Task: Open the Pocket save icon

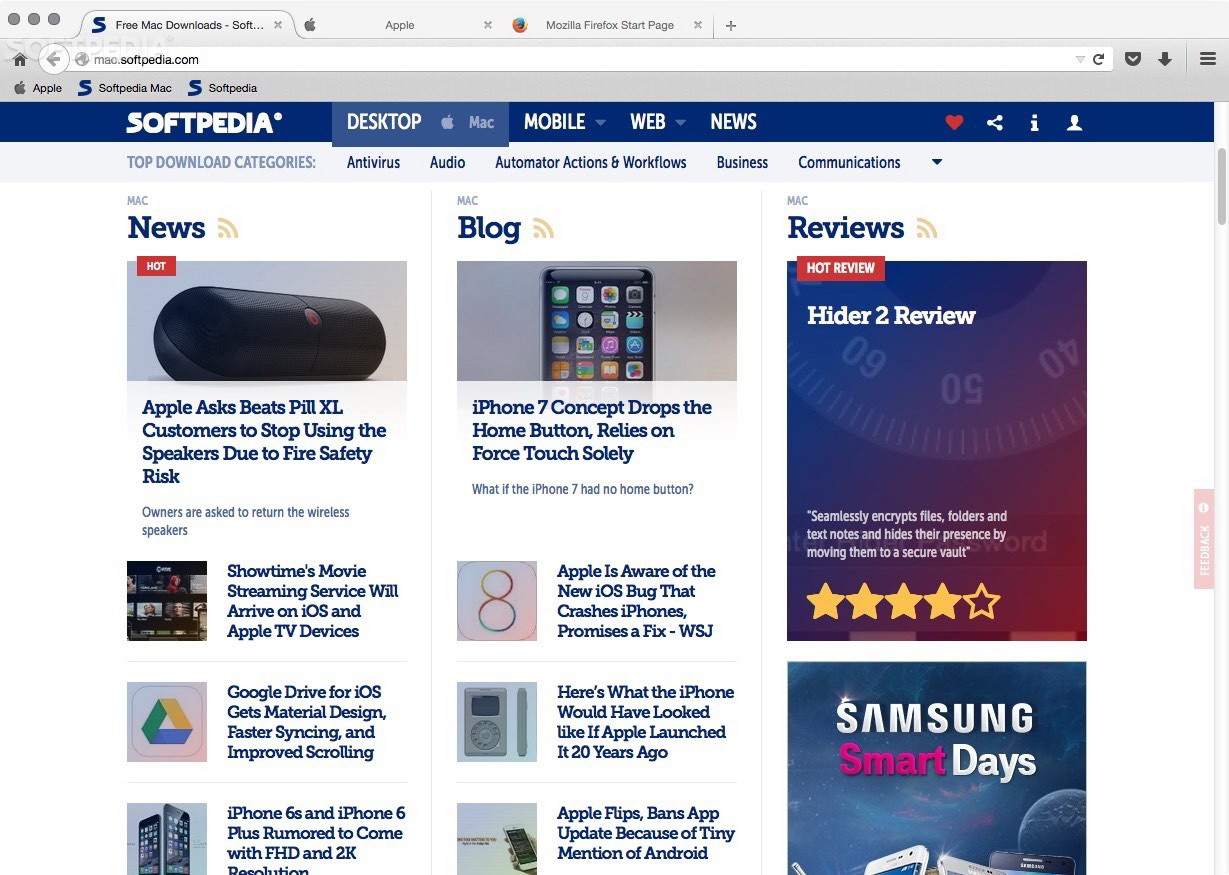Action: 1133,60
